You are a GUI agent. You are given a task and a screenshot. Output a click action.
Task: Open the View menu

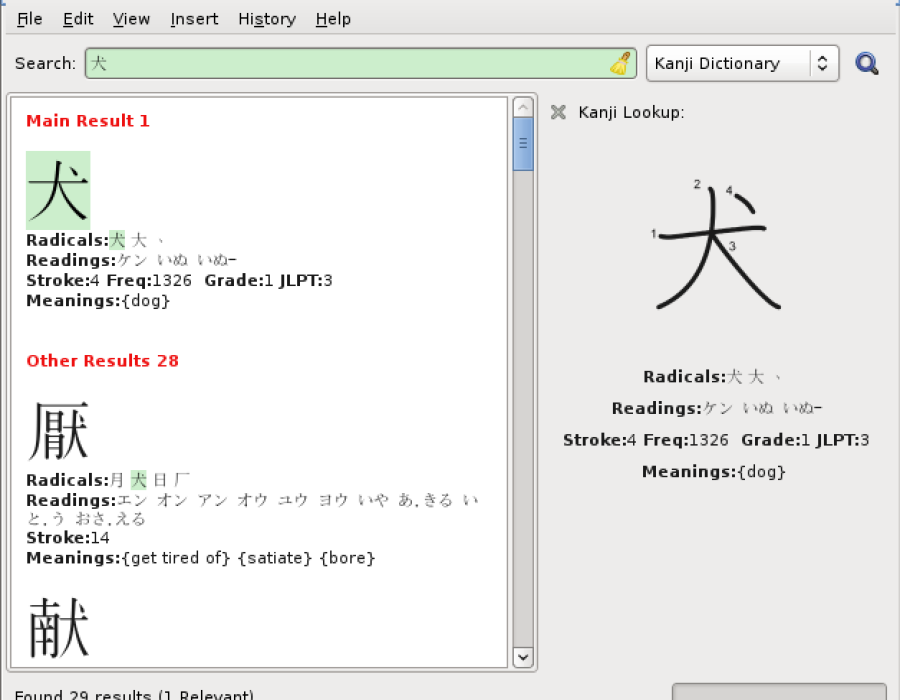point(131,19)
